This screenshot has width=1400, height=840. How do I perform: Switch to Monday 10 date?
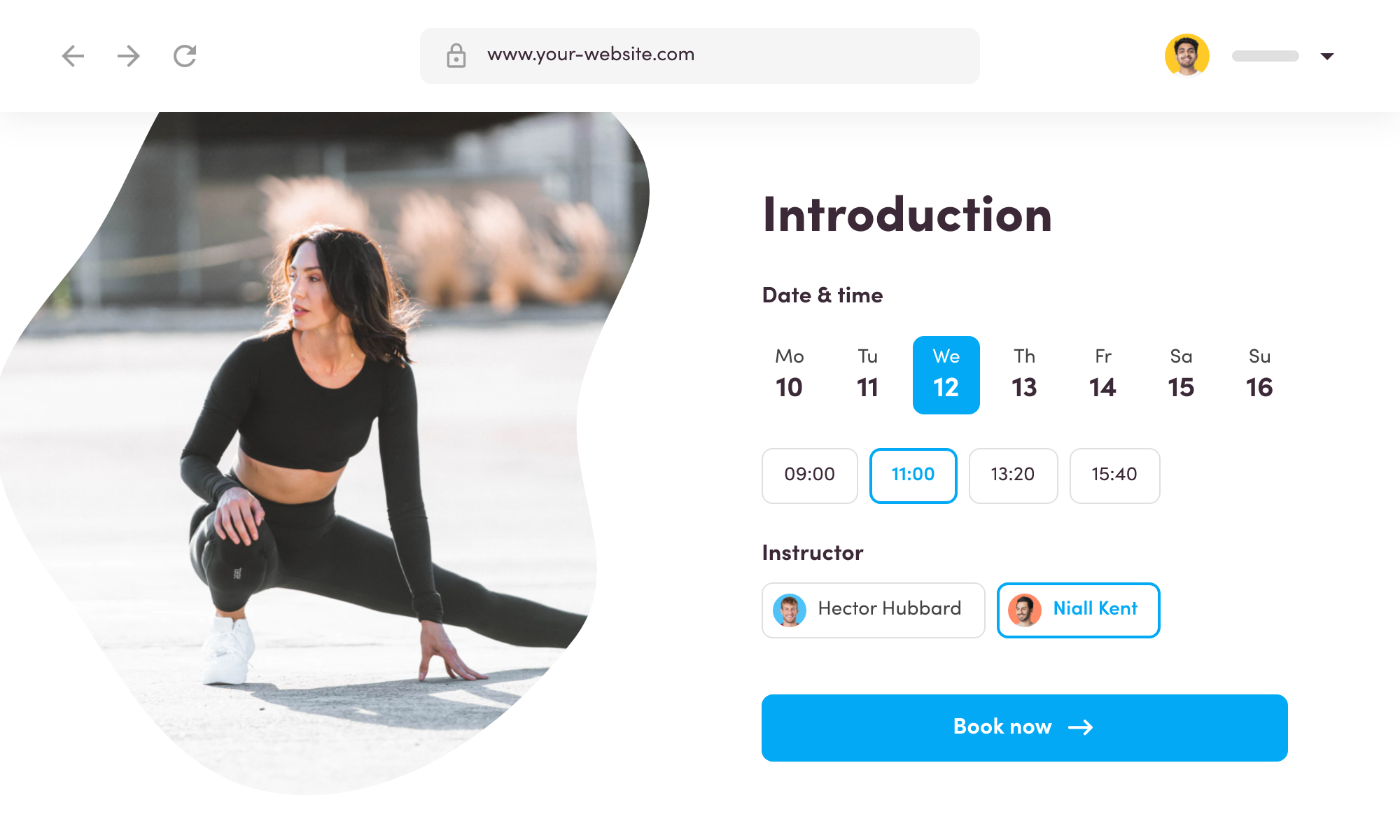click(790, 375)
